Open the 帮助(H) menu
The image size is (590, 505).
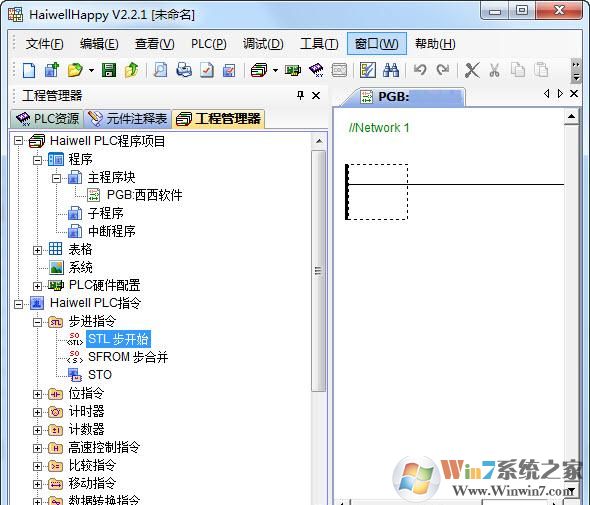(435, 44)
